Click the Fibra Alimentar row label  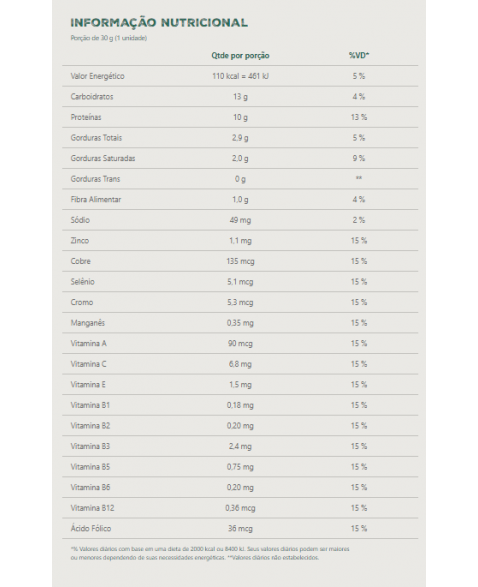pos(95,200)
